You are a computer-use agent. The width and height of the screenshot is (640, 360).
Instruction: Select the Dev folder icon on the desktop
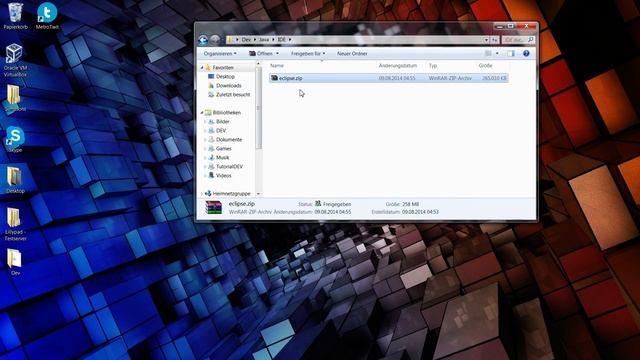click(15, 261)
